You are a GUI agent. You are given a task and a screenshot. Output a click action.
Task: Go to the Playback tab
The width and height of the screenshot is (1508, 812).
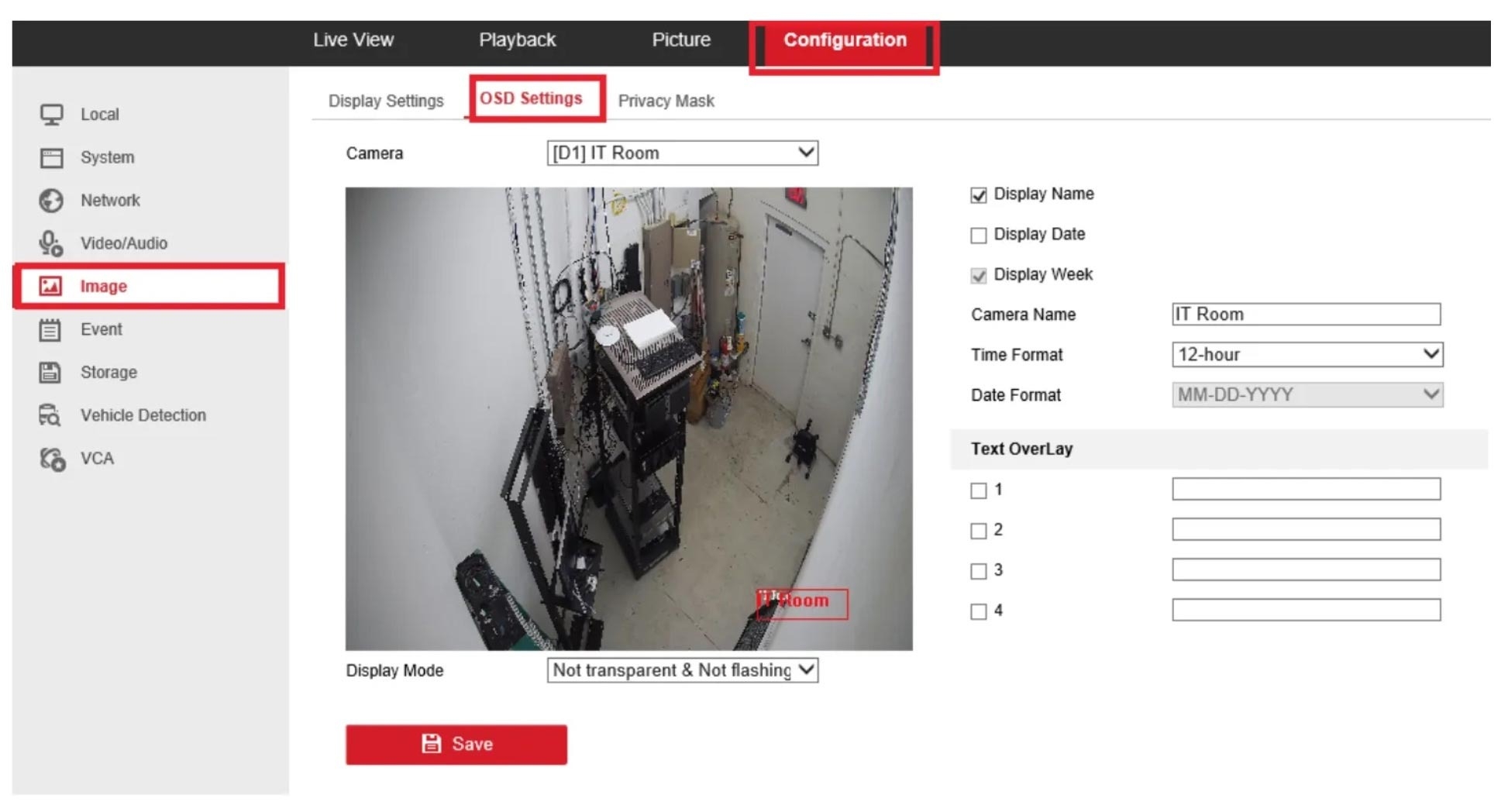(x=517, y=40)
